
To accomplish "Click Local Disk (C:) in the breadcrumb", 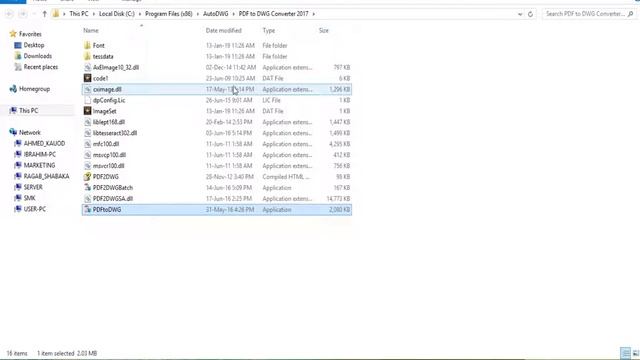I will tap(117, 14).
